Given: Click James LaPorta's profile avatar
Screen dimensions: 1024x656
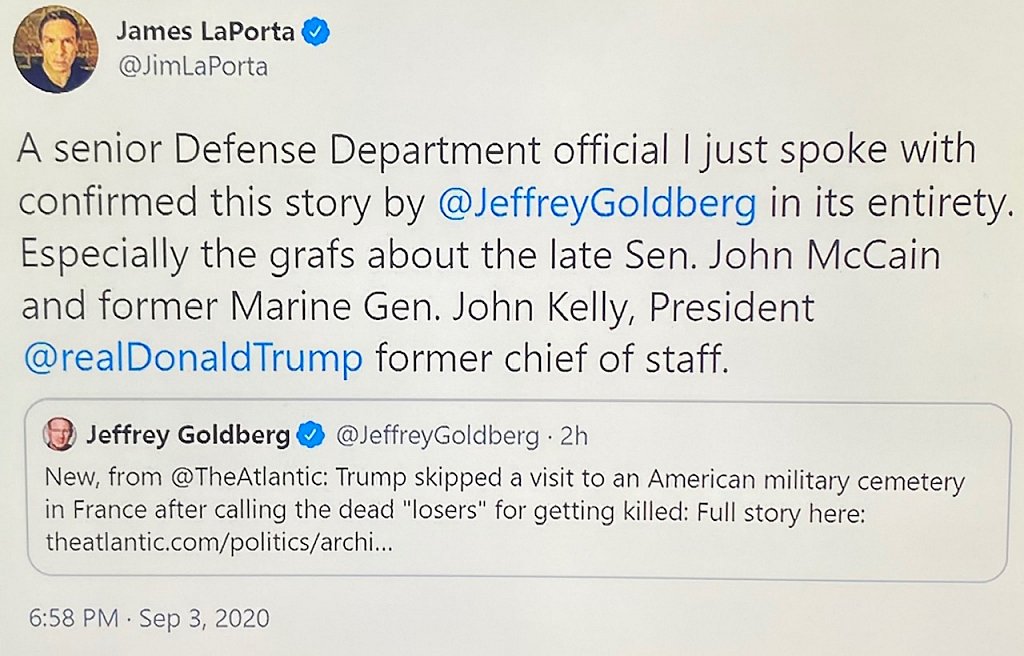Looking at the screenshot, I should pos(56,49).
